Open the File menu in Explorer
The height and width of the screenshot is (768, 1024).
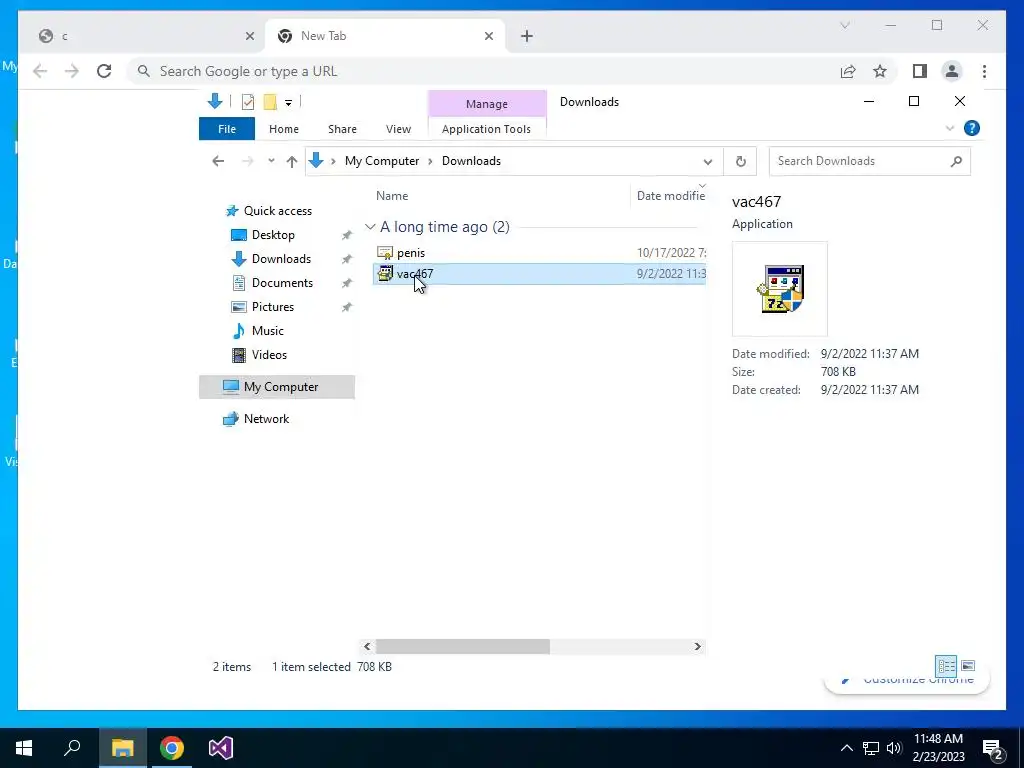click(x=227, y=129)
